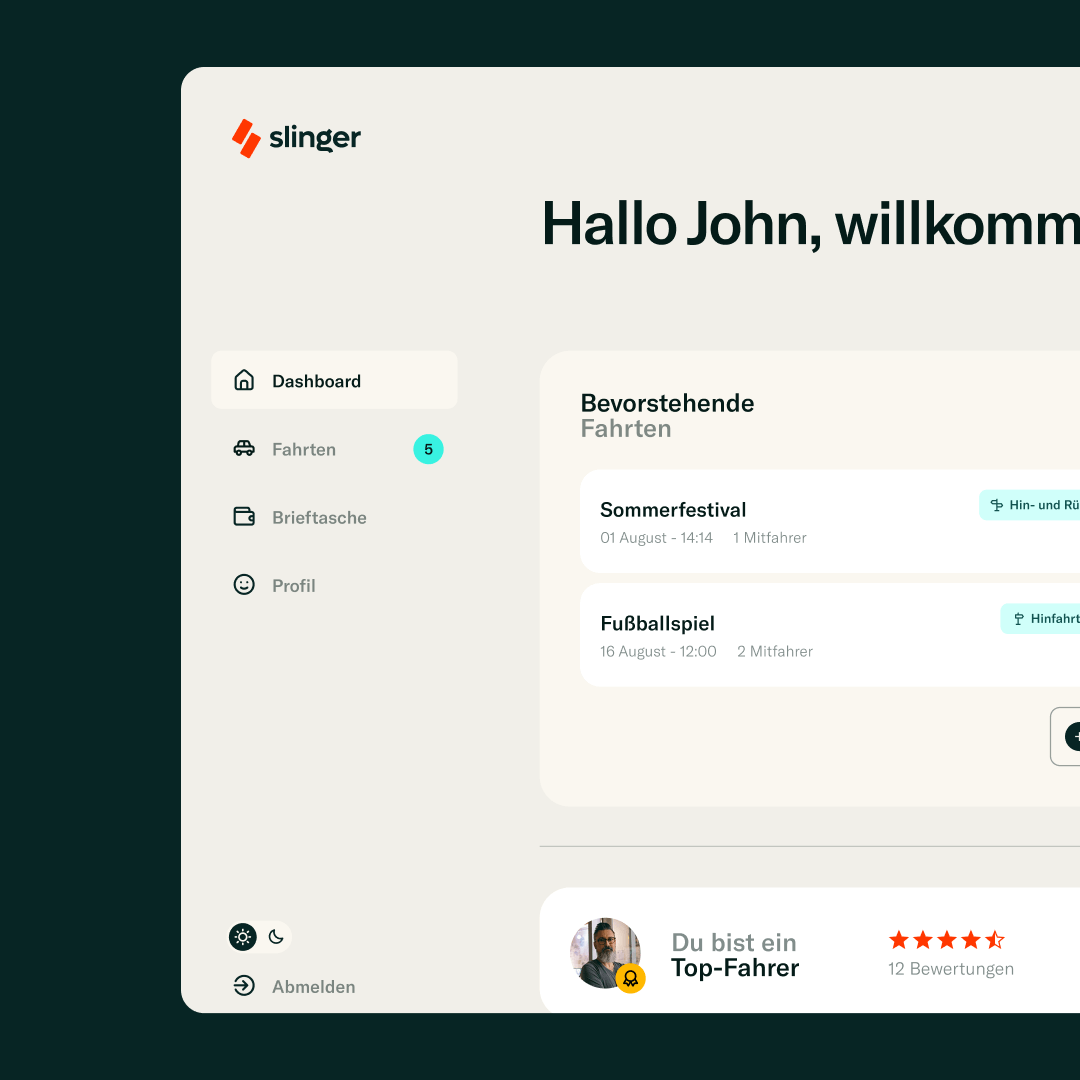Switch to light mode with sun icon
Viewport: 1080px width, 1080px height.
[x=242, y=937]
